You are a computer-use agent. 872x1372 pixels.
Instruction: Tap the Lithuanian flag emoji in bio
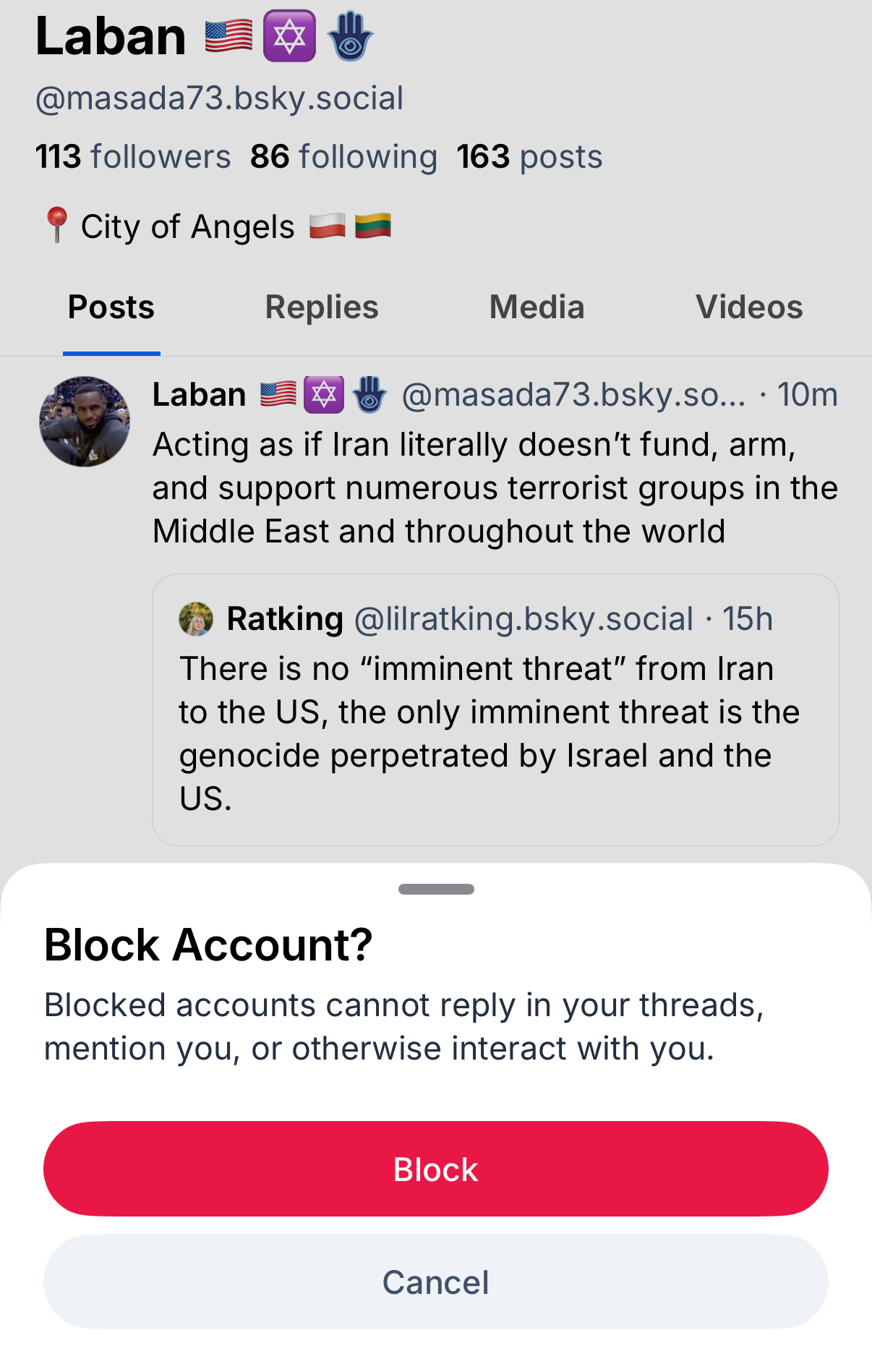(373, 226)
